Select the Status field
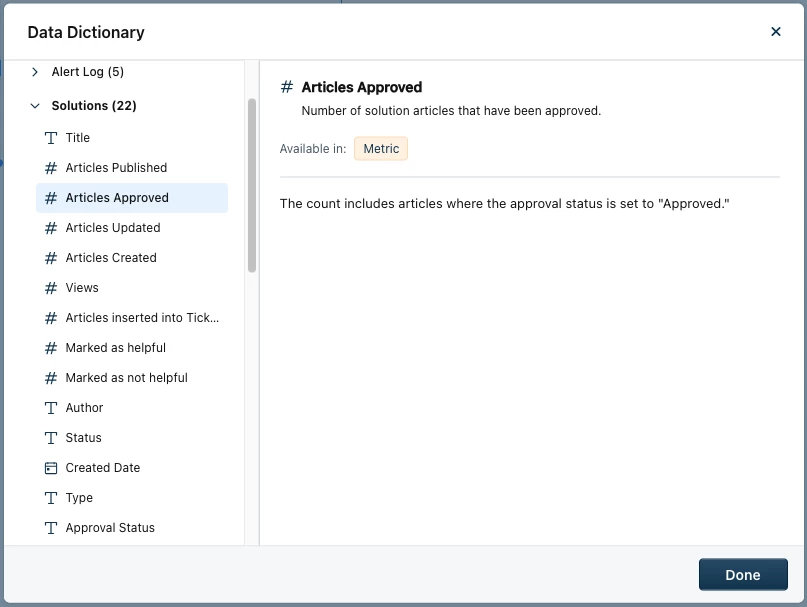The width and height of the screenshot is (807, 607). click(84, 438)
